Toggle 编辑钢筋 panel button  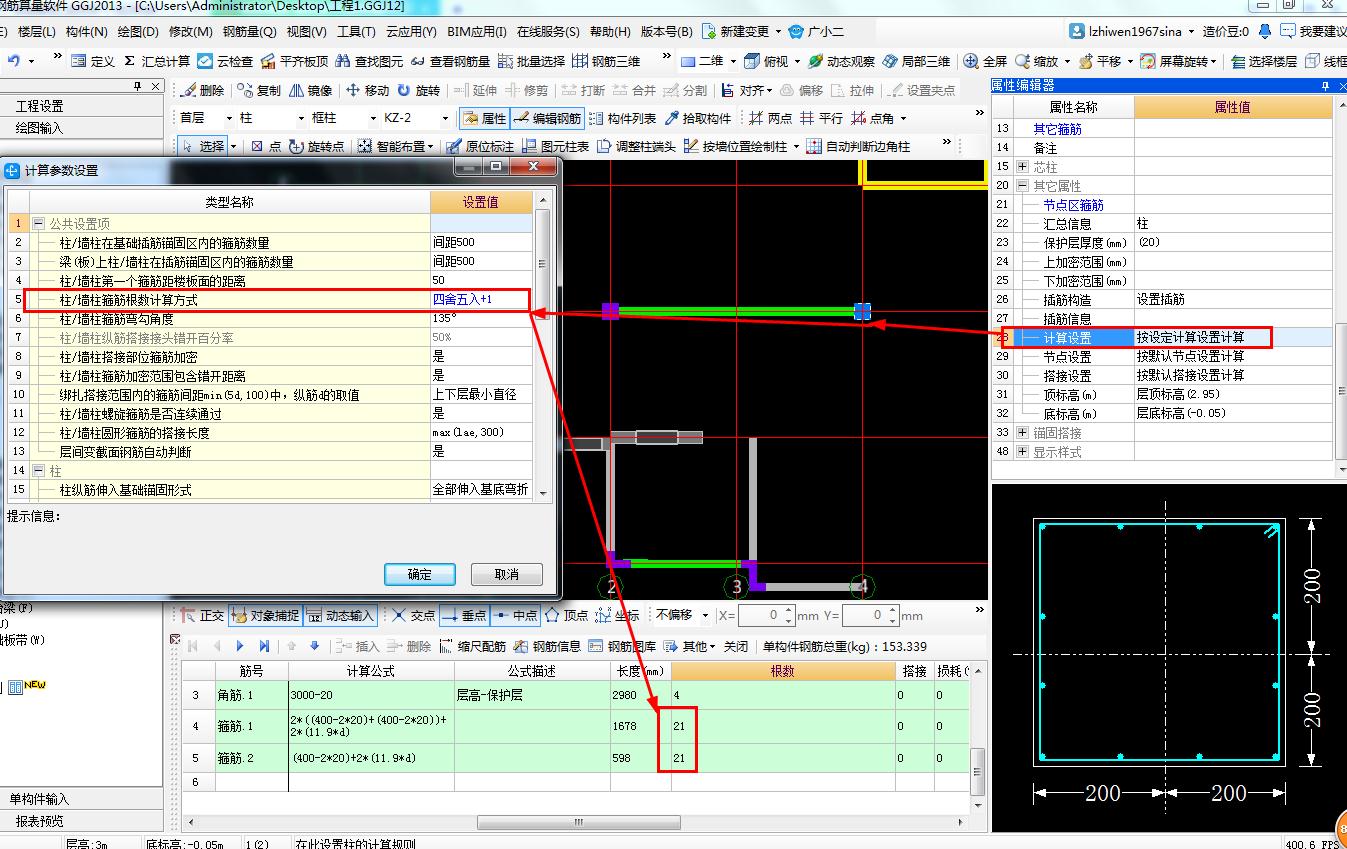tap(547, 118)
